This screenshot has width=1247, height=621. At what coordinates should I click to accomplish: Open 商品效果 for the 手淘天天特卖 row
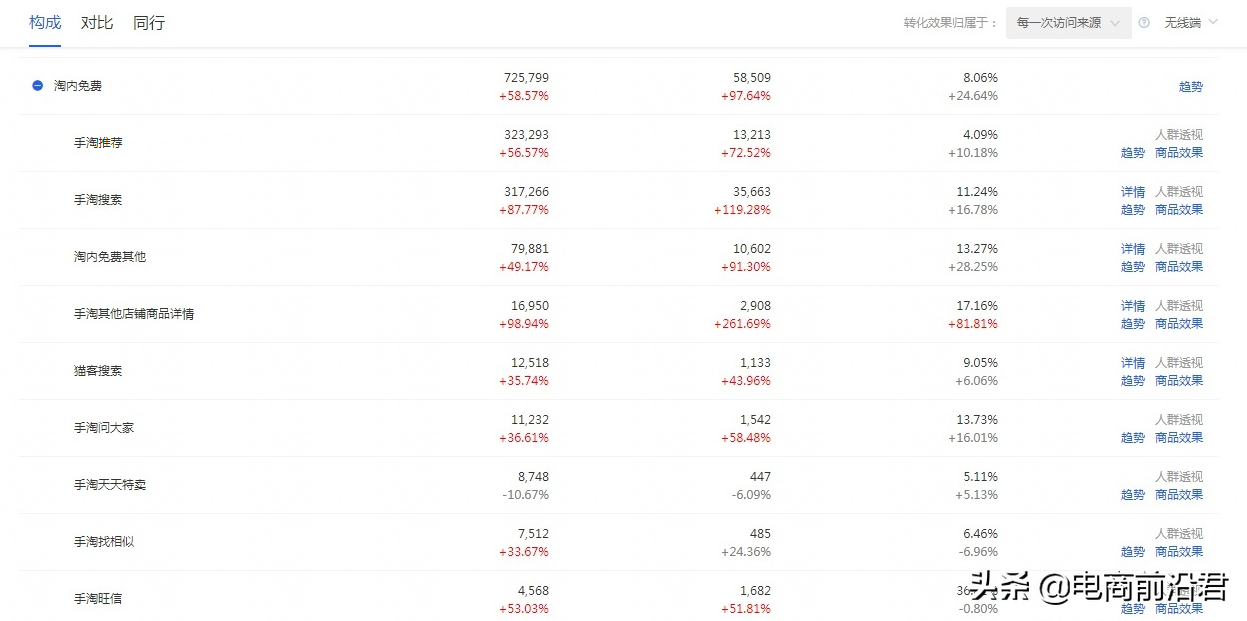pyautogui.click(x=1178, y=495)
